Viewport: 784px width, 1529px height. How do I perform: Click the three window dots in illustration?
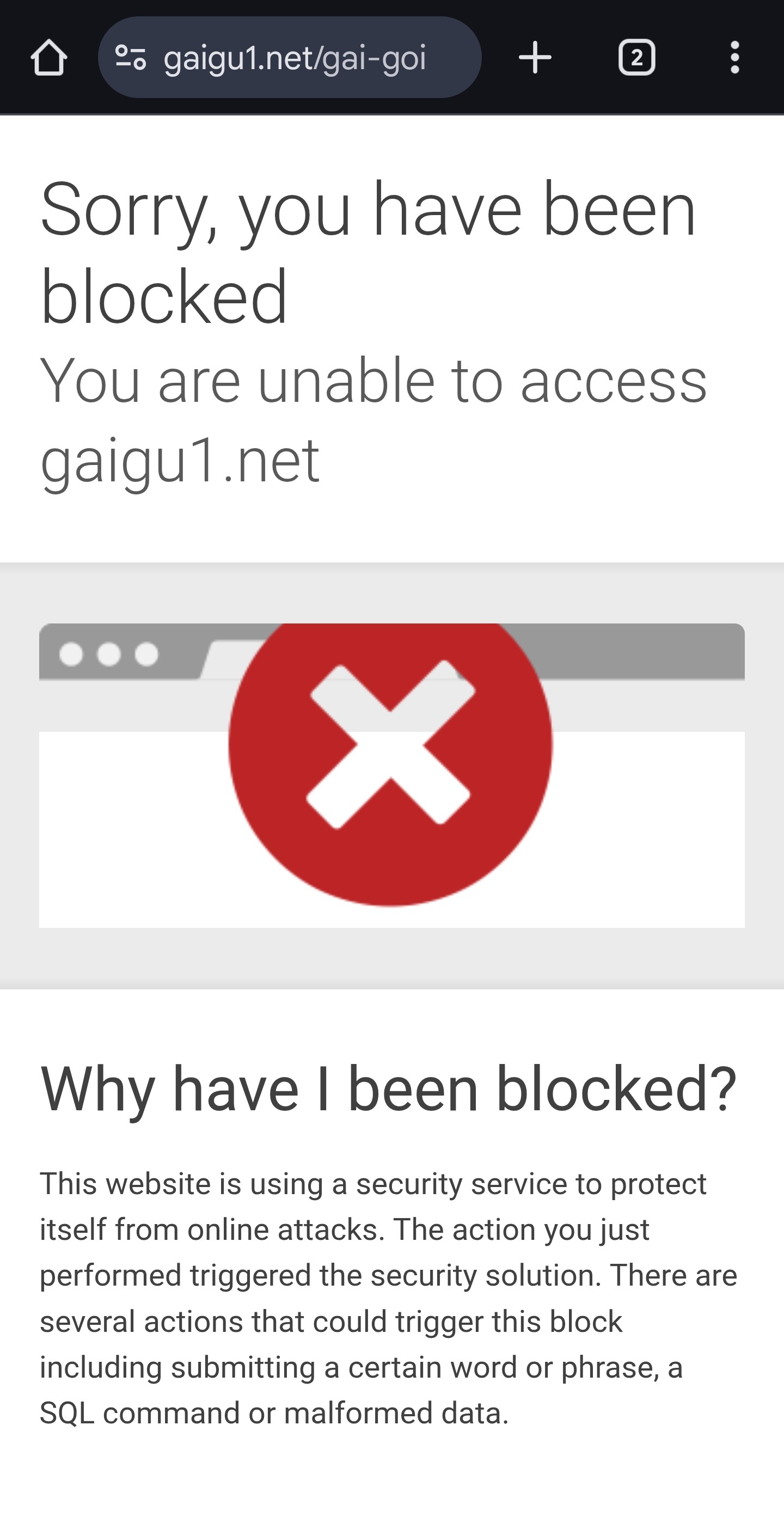[108, 654]
